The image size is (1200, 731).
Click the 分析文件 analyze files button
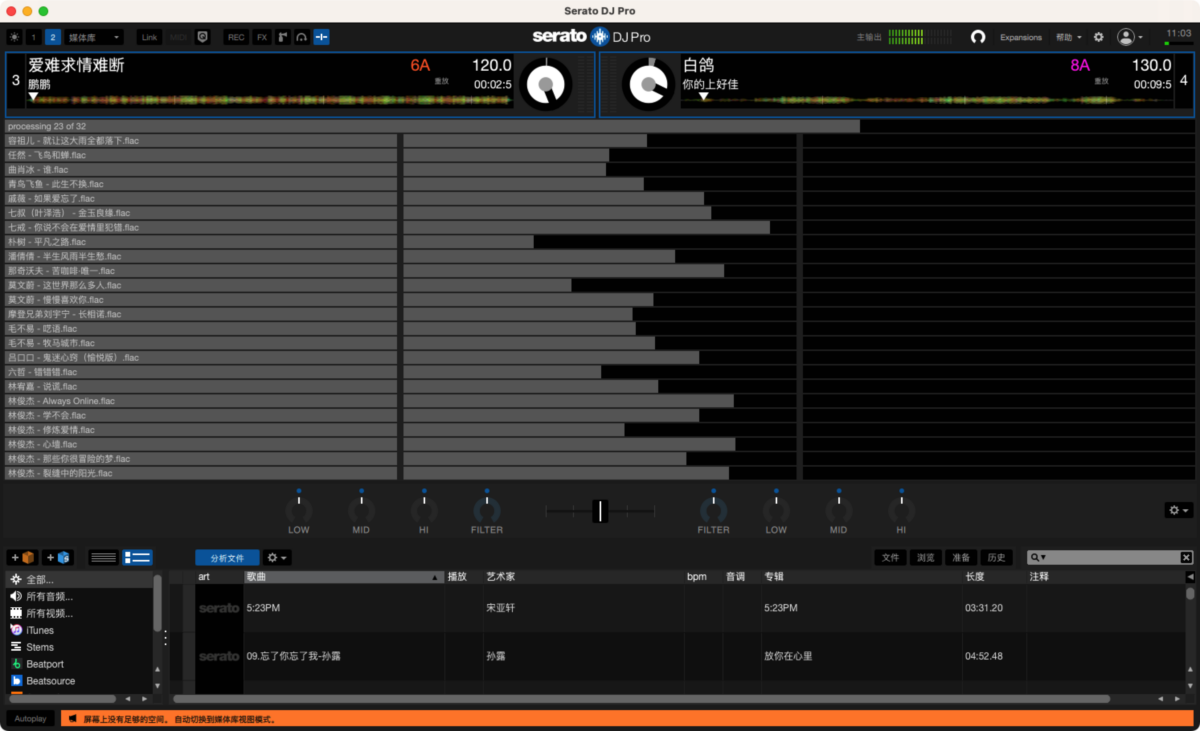[x=227, y=558]
